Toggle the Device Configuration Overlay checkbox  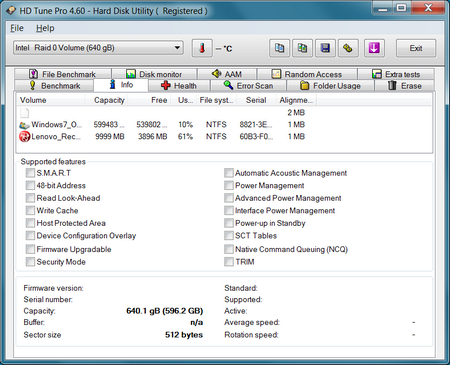tap(30, 236)
